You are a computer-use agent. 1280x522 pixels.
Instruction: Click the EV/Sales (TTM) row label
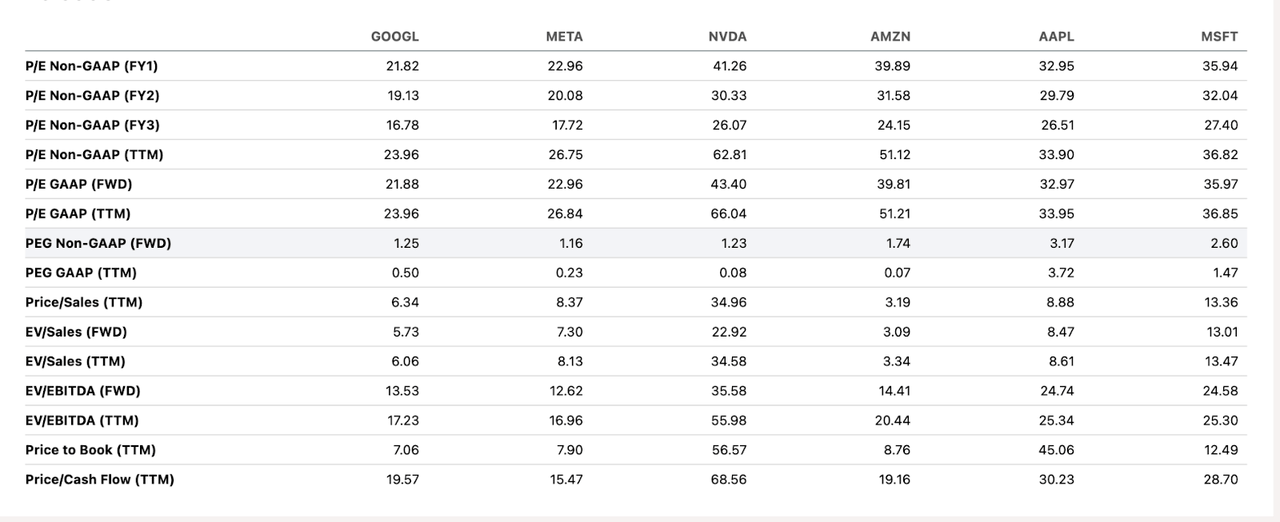click(x=75, y=361)
